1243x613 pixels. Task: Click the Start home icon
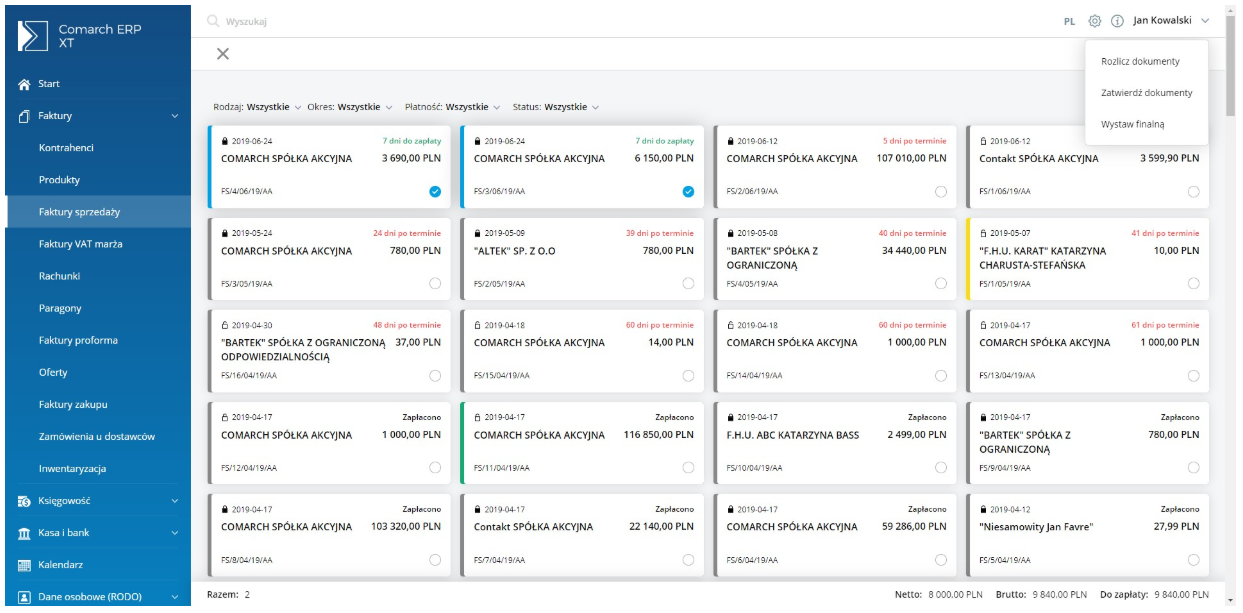tap(24, 84)
